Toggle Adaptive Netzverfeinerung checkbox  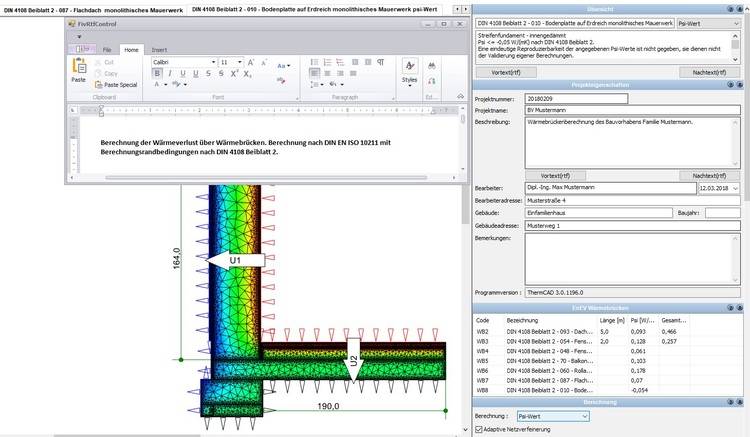pos(478,429)
